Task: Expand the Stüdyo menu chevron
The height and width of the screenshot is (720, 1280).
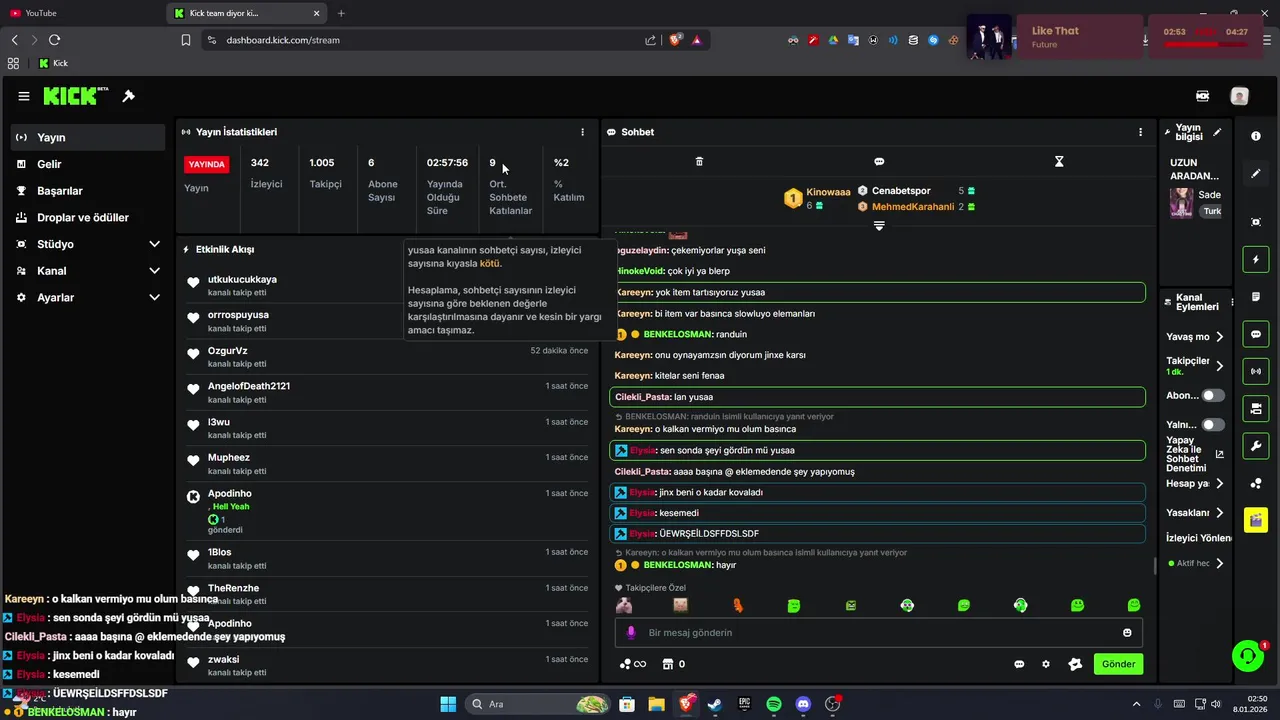Action: point(154,244)
